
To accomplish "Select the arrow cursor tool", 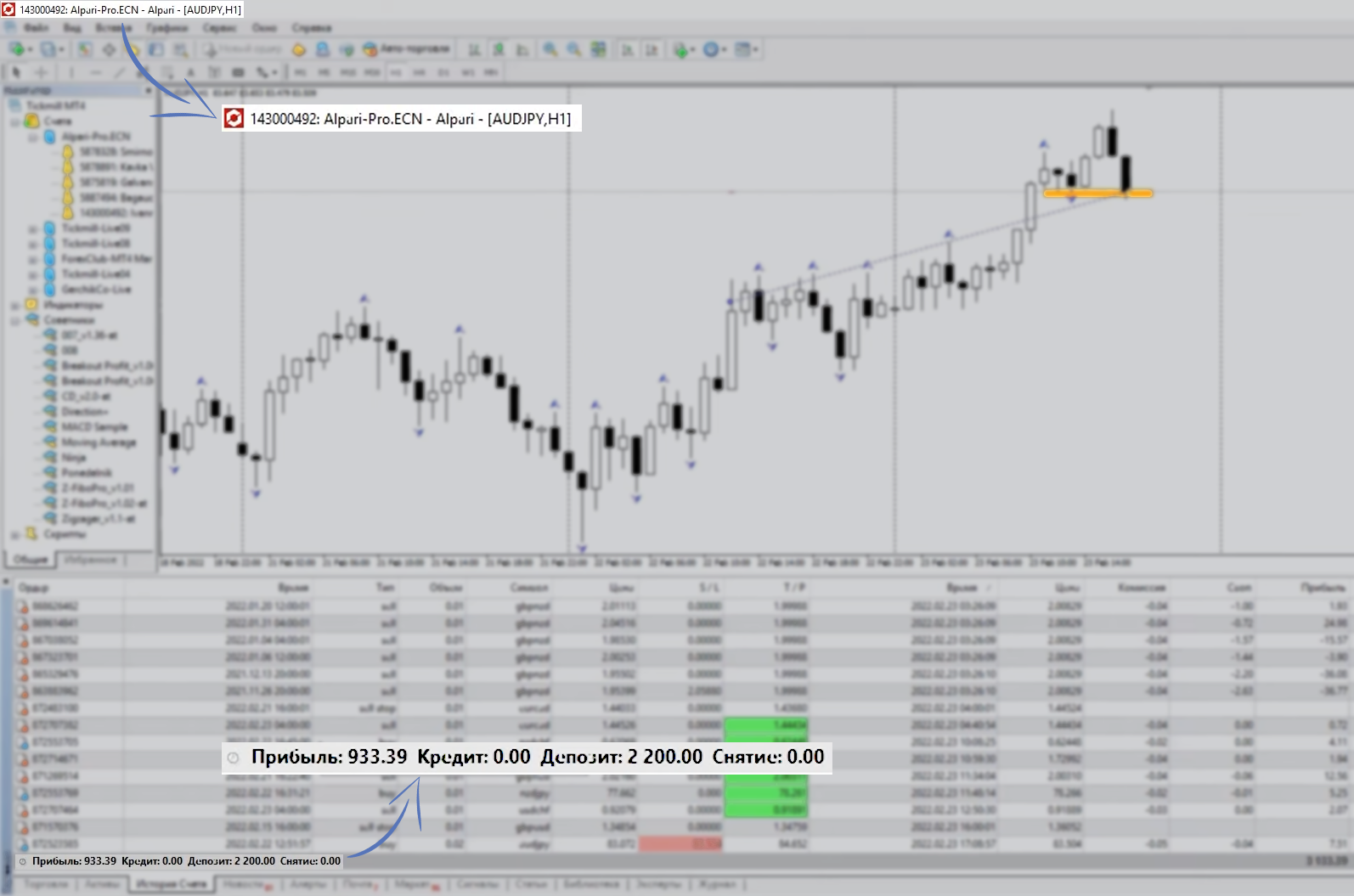I will point(16,72).
